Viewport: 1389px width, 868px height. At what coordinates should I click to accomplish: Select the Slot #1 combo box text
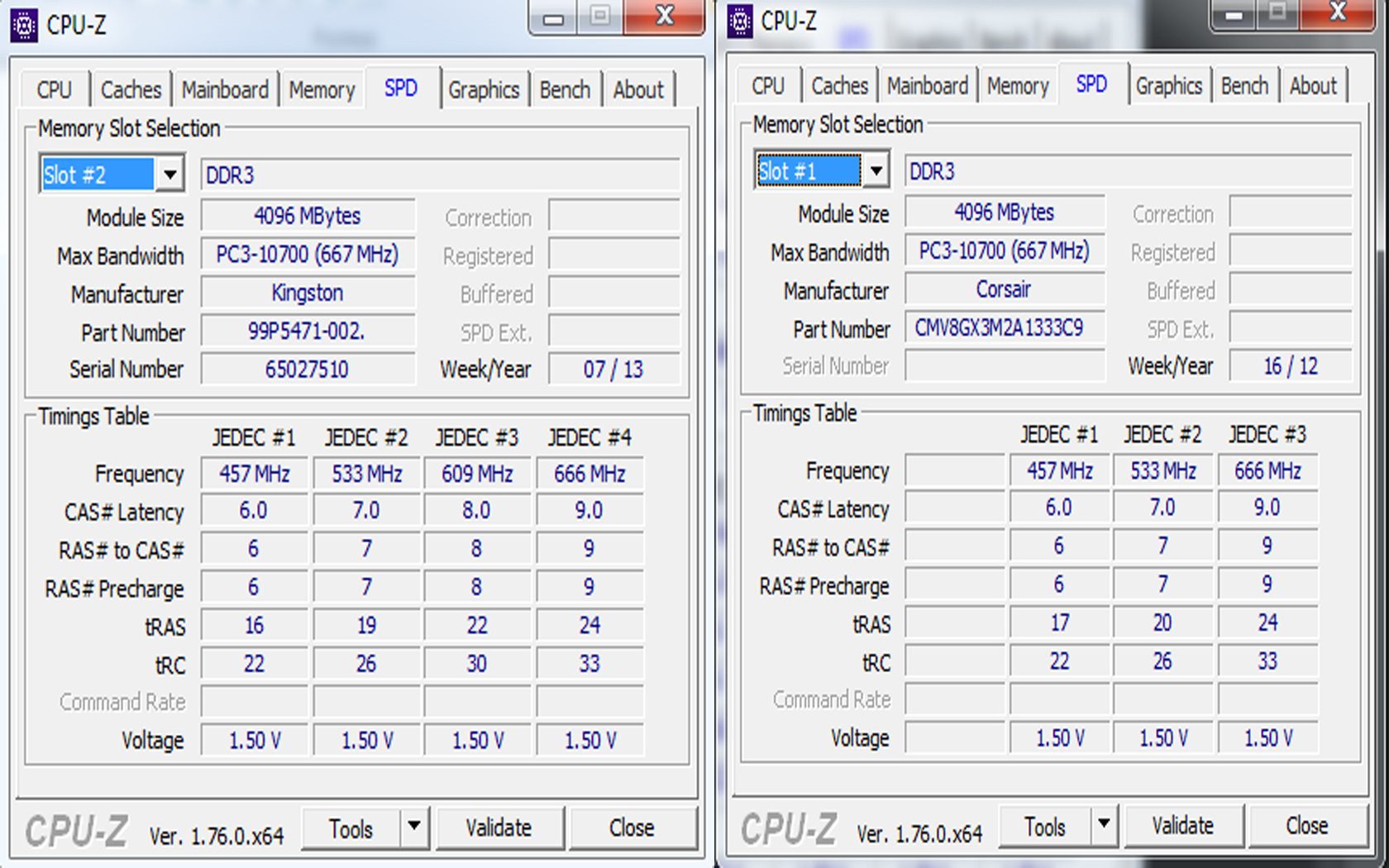[x=809, y=171]
